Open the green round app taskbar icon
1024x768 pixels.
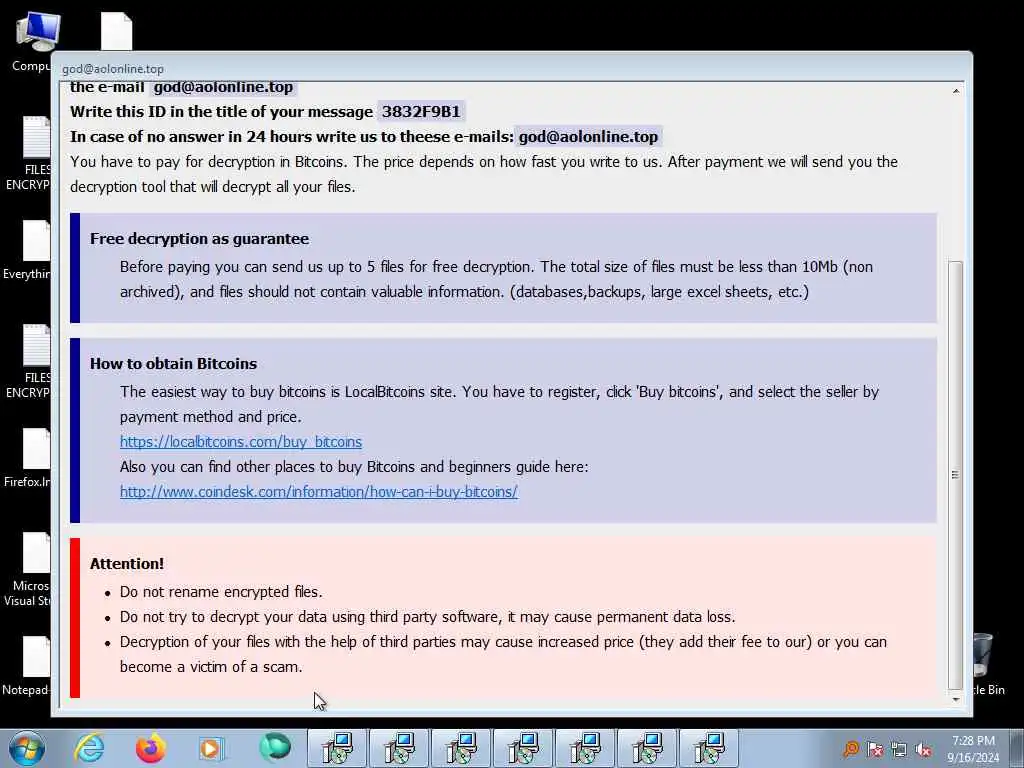[274, 748]
